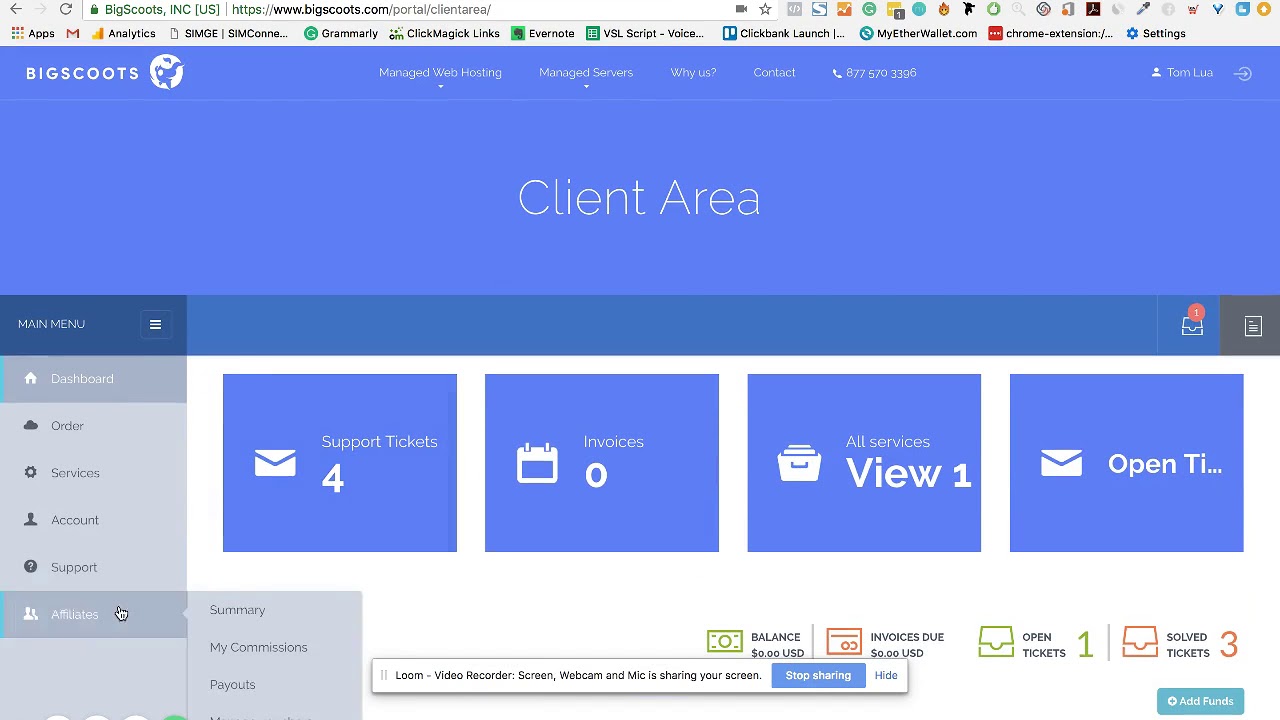Open the Support Tickets tile
Image resolution: width=1280 pixels, height=720 pixels.
click(340, 463)
